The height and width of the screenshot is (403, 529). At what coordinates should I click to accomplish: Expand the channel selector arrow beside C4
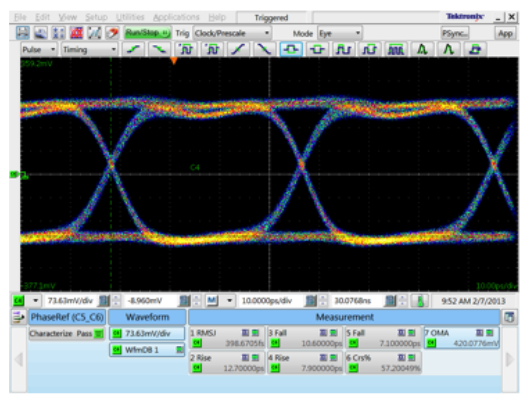coord(35,301)
